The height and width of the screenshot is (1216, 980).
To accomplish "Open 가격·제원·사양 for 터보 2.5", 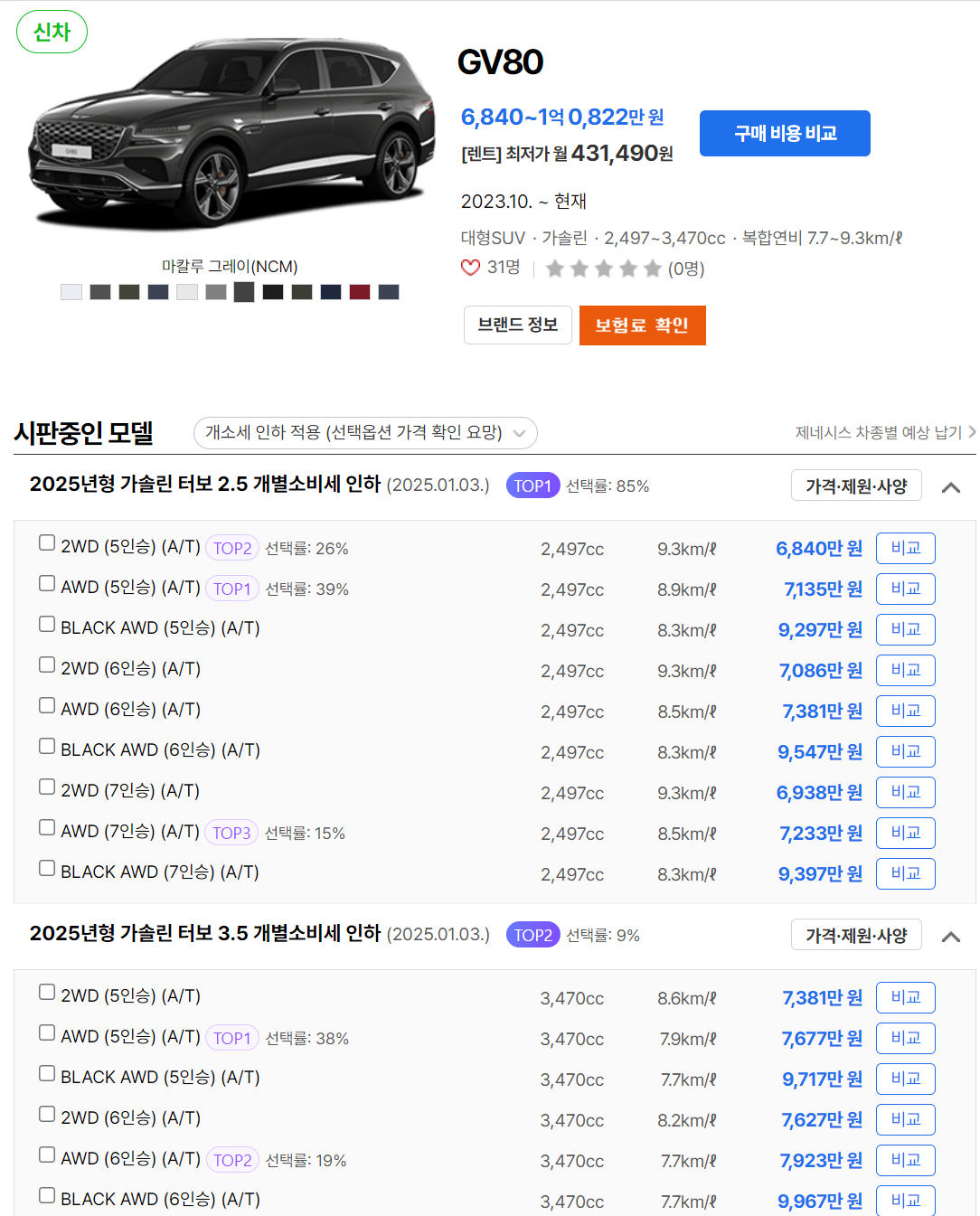I will coord(856,485).
